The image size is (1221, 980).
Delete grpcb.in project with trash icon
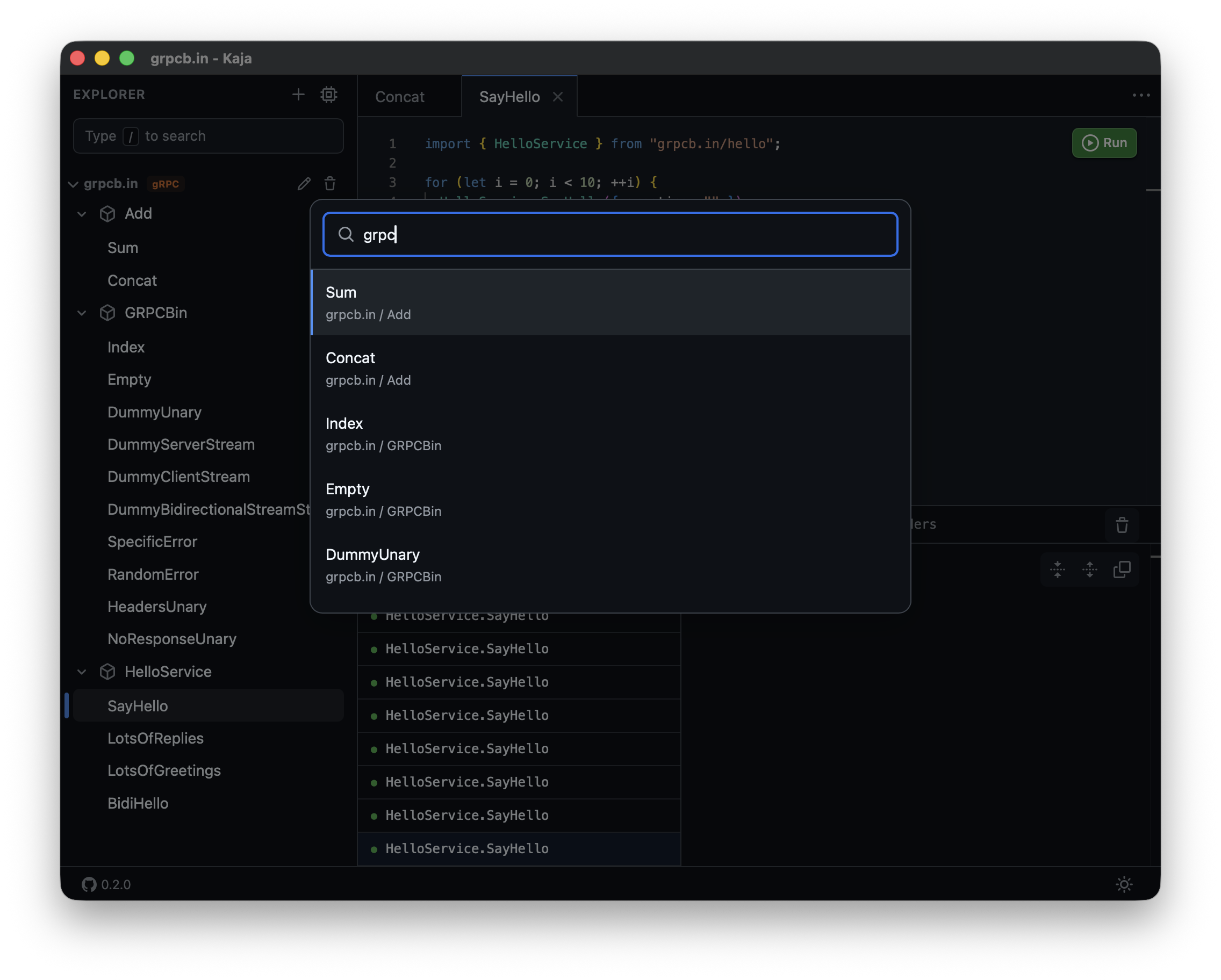point(330,183)
